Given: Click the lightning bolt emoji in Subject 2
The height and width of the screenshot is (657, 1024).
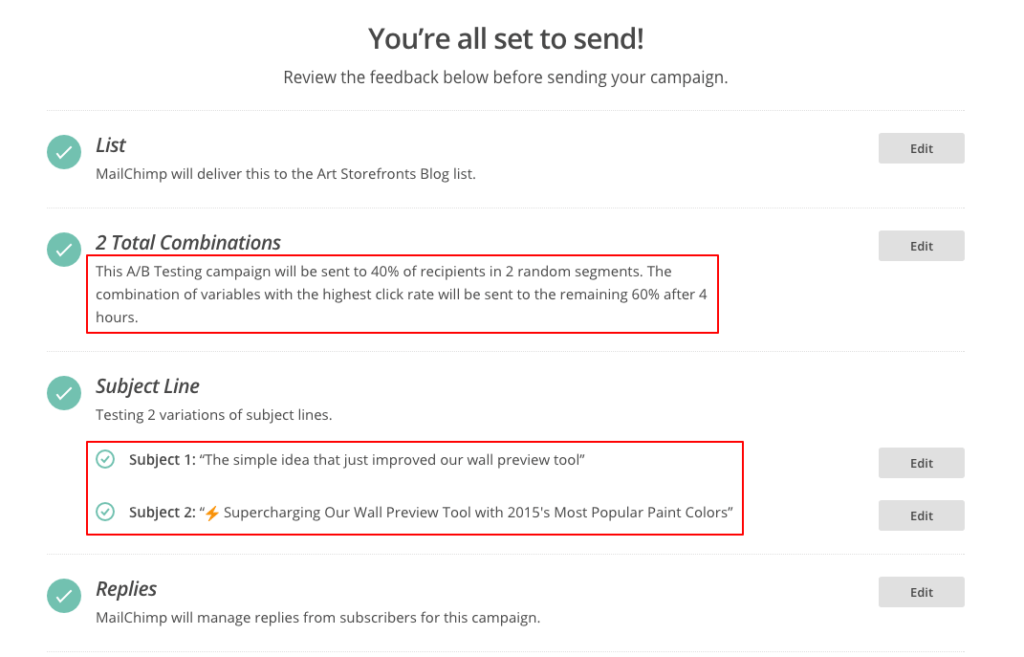Looking at the screenshot, I should (211, 513).
